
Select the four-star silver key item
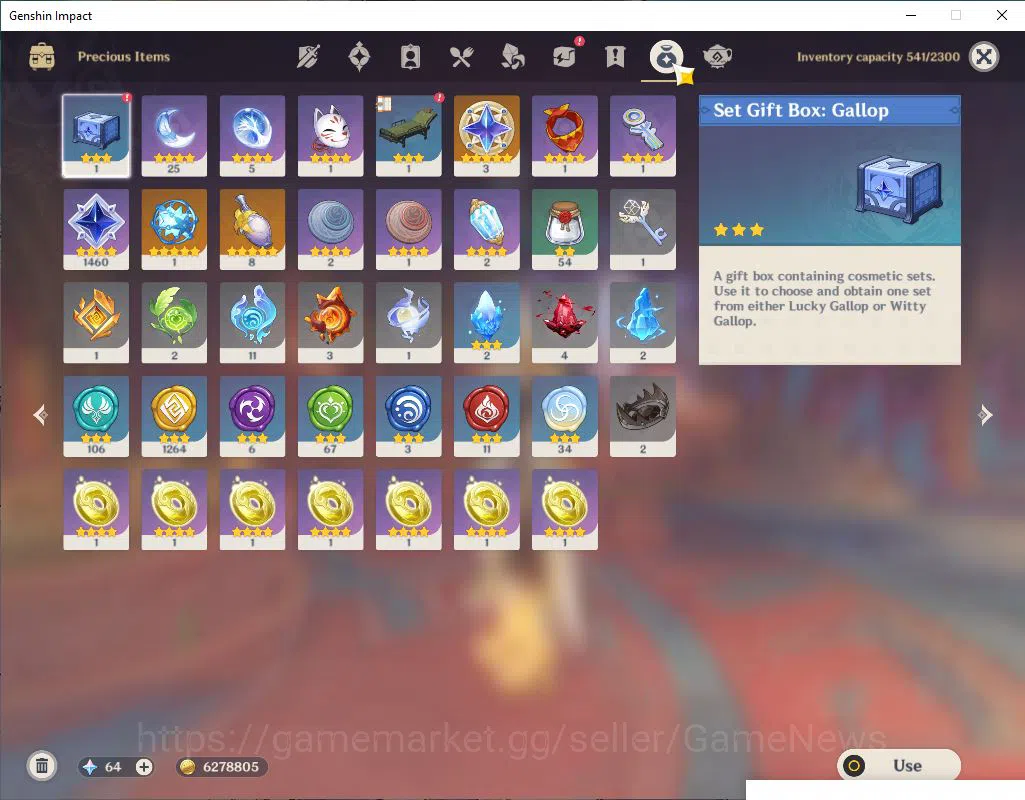tap(643, 136)
